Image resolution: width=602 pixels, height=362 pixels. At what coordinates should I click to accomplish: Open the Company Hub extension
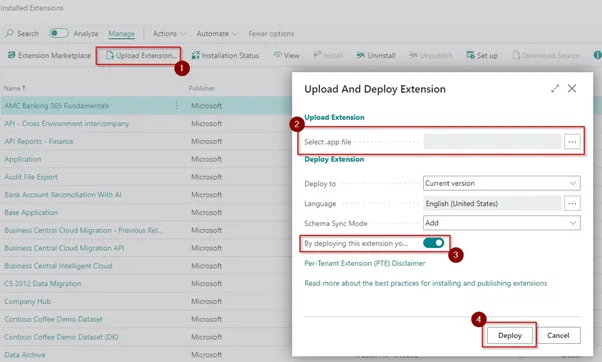(28, 301)
